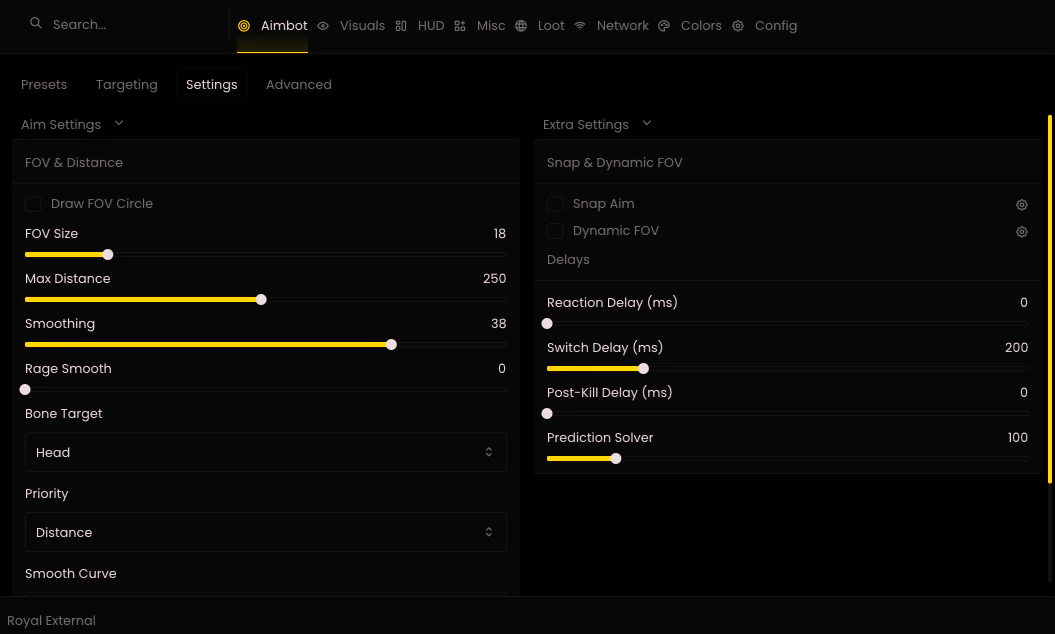Tick the Snap Aim checkbox
Screen dimensions: 1055x634
click(x=555, y=204)
